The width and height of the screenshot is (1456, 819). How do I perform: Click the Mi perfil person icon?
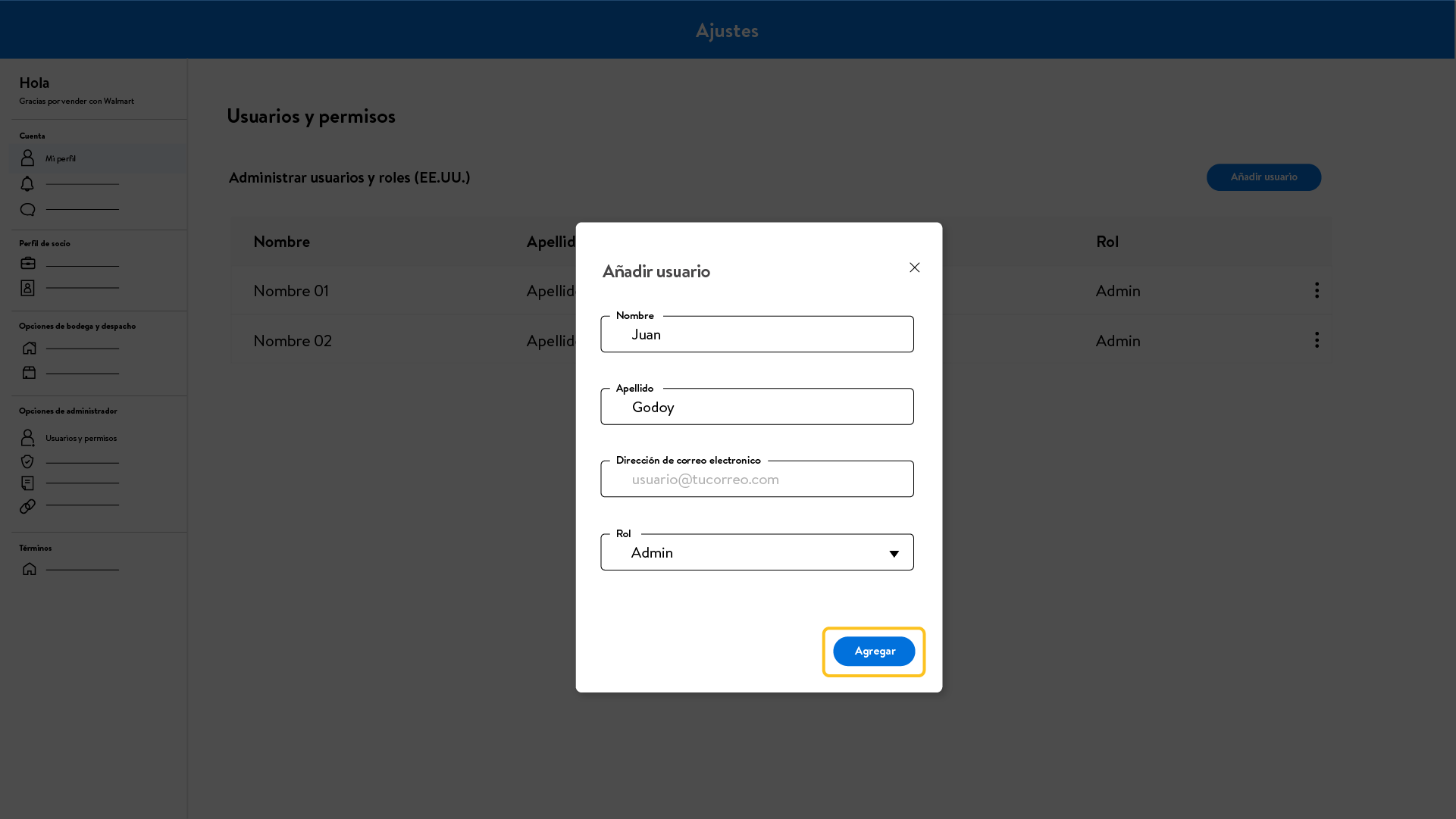27,158
